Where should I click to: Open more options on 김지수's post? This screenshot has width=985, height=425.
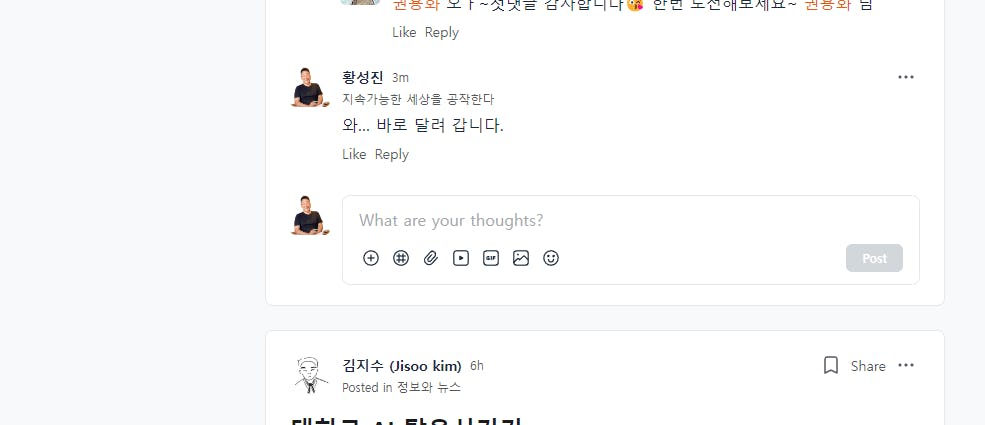coord(906,366)
